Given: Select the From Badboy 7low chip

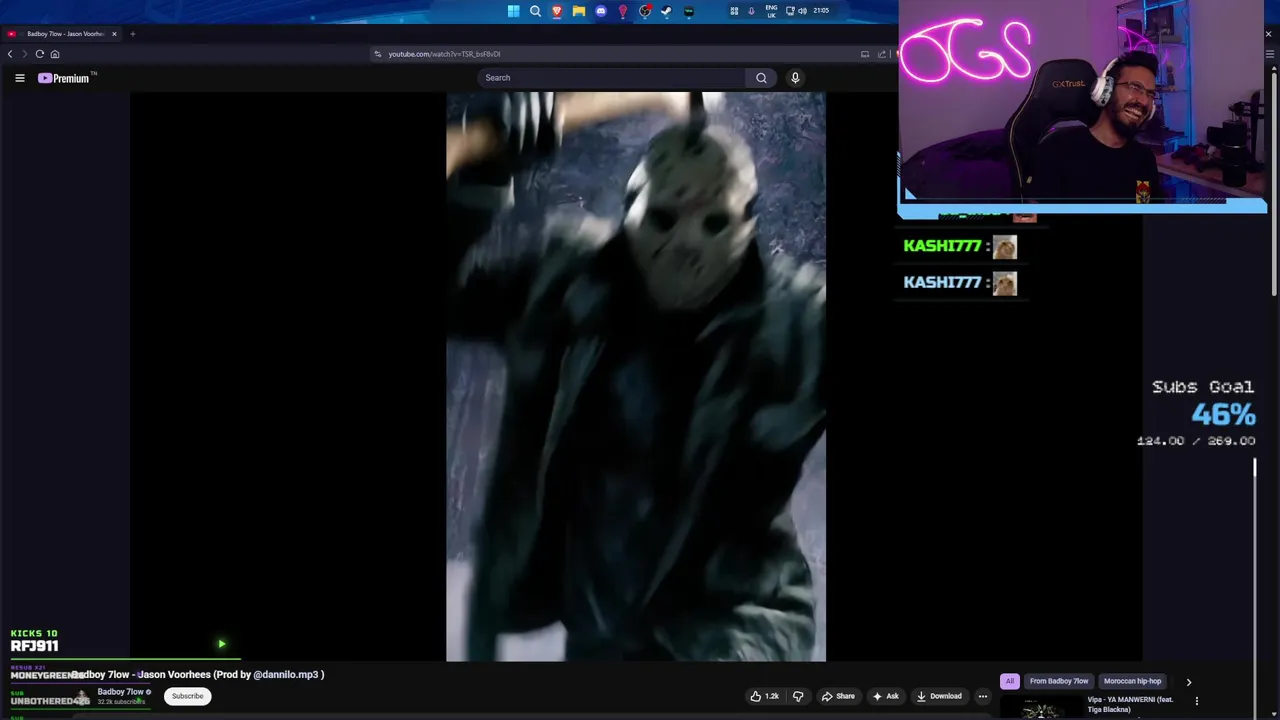Looking at the screenshot, I should 1059,681.
